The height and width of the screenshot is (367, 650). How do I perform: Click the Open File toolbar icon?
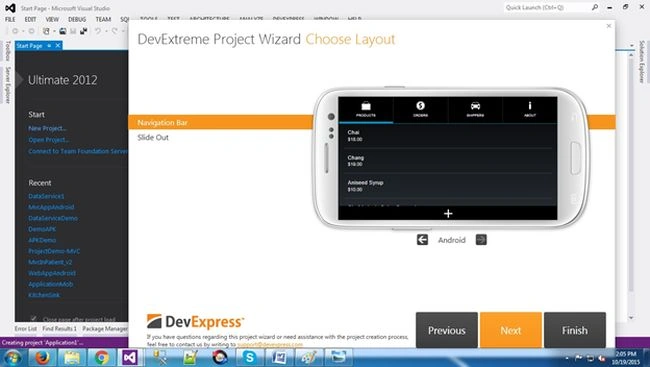[x=63, y=31]
